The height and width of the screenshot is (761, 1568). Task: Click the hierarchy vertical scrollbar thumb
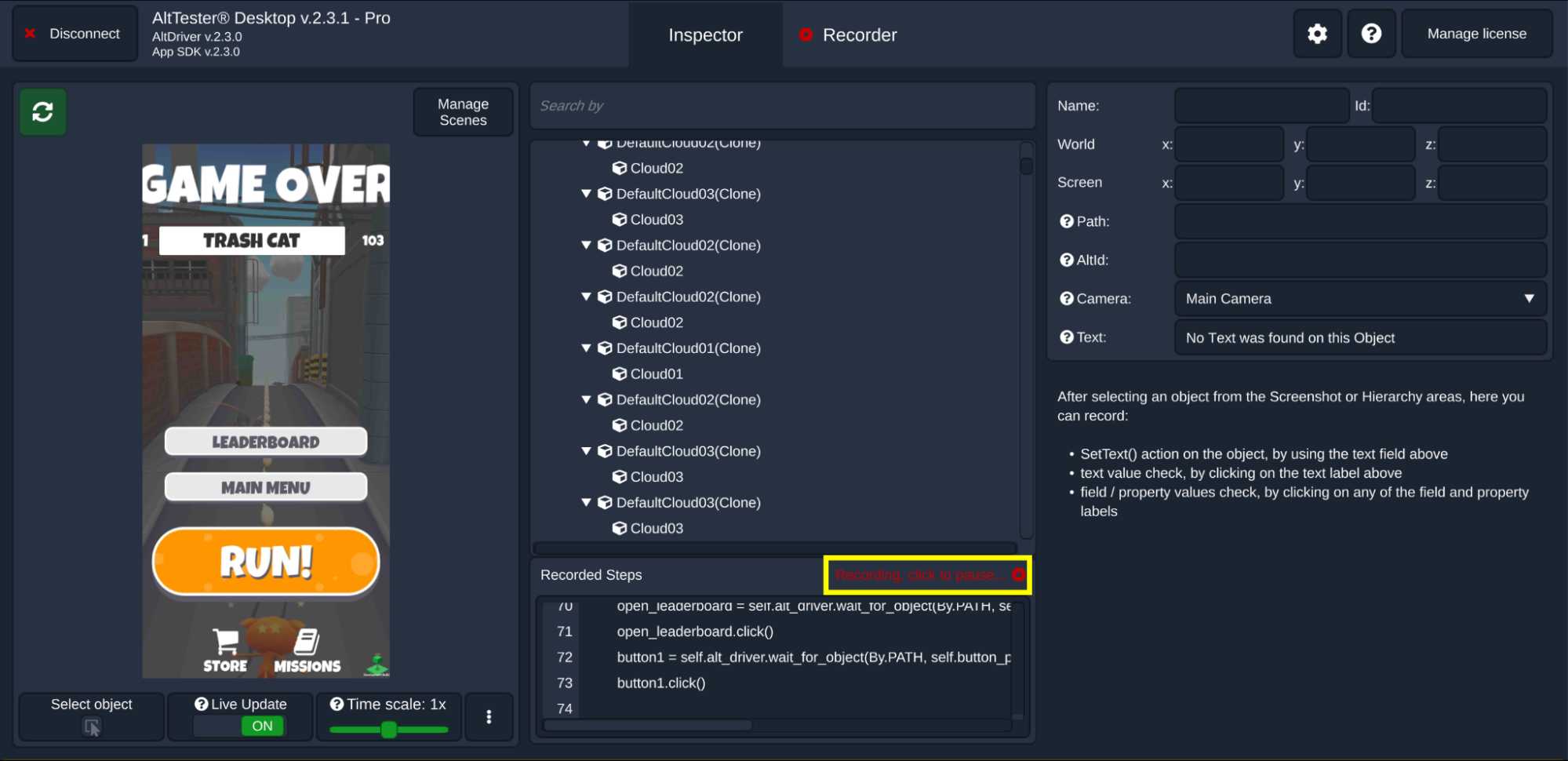(1026, 166)
